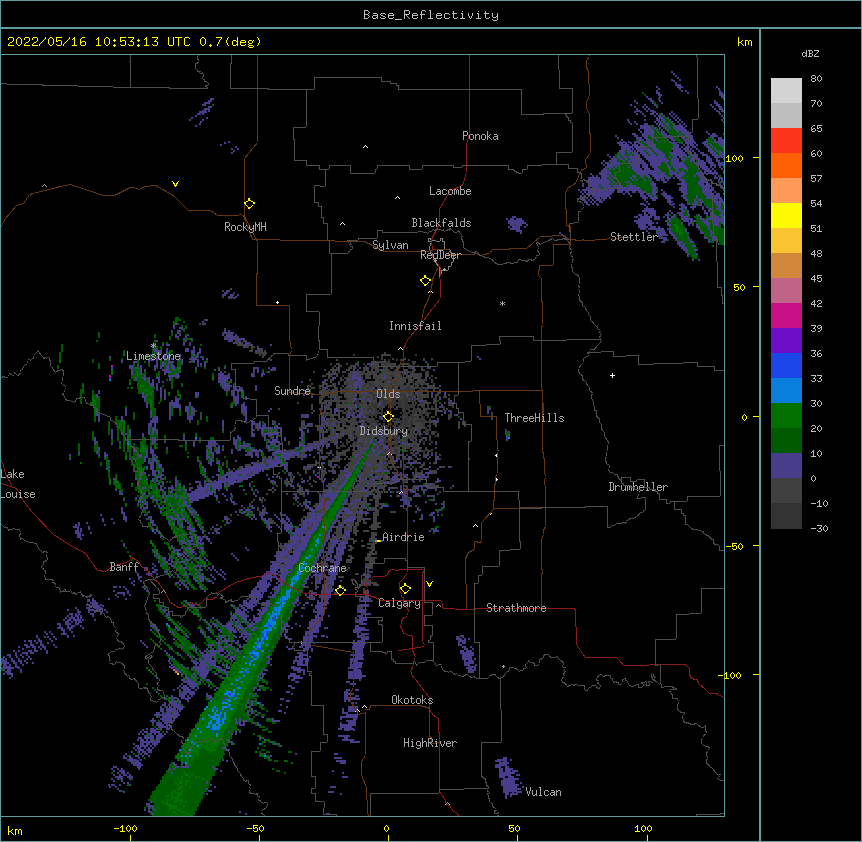
Task: Click the Sylvan label
Action: click(390, 245)
